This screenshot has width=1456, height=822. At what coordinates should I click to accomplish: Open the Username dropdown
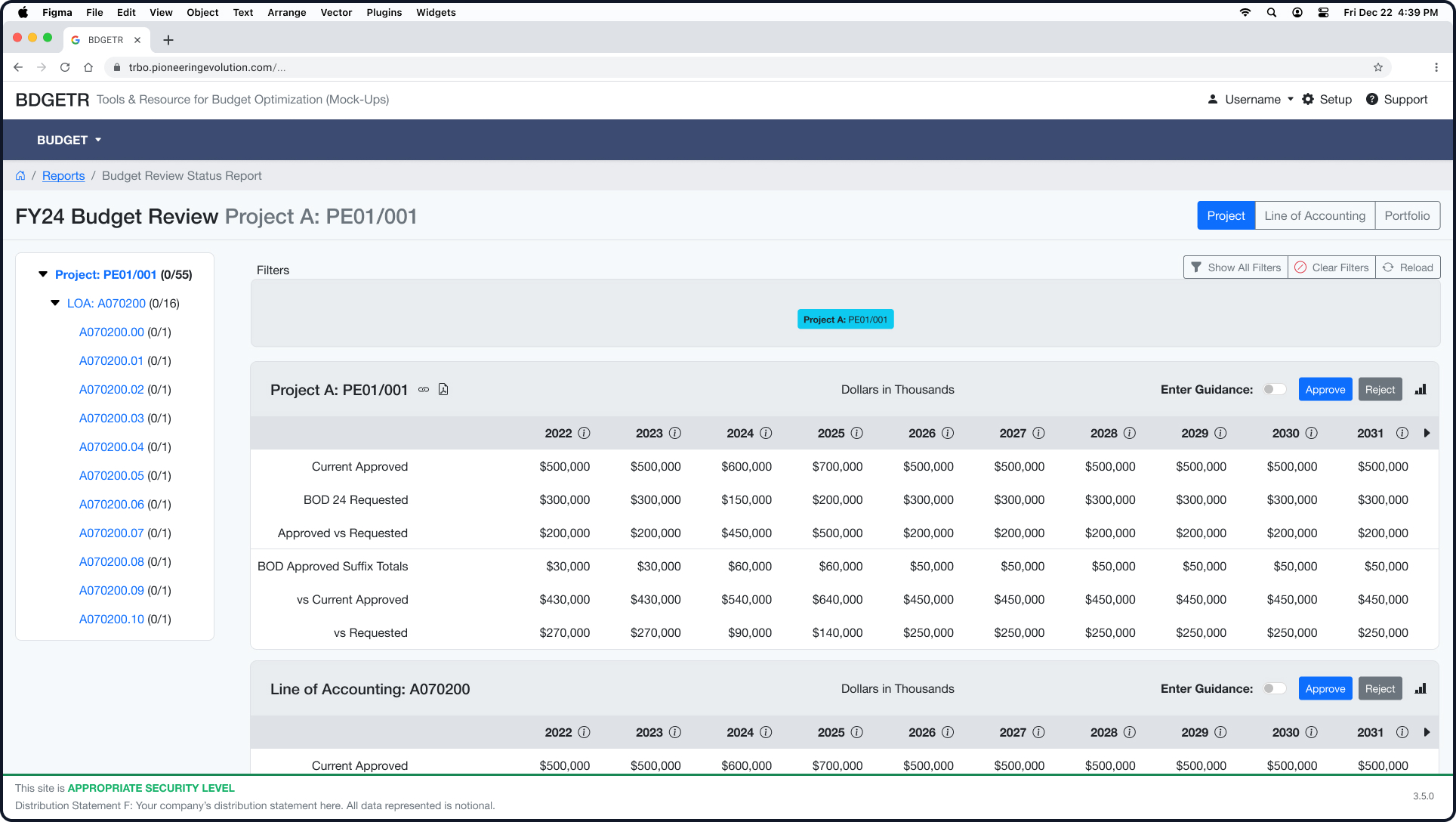(x=1251, y=99)
